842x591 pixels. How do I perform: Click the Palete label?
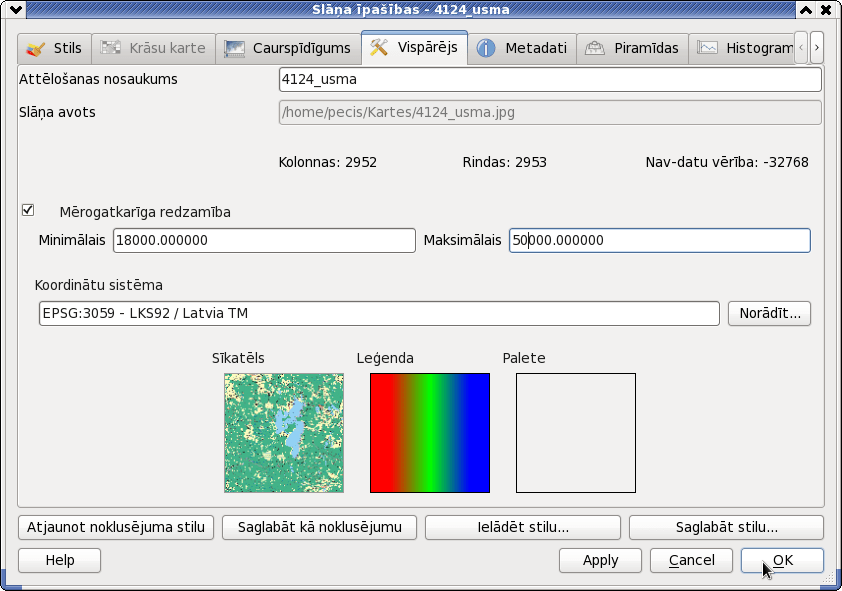point(524,358)
